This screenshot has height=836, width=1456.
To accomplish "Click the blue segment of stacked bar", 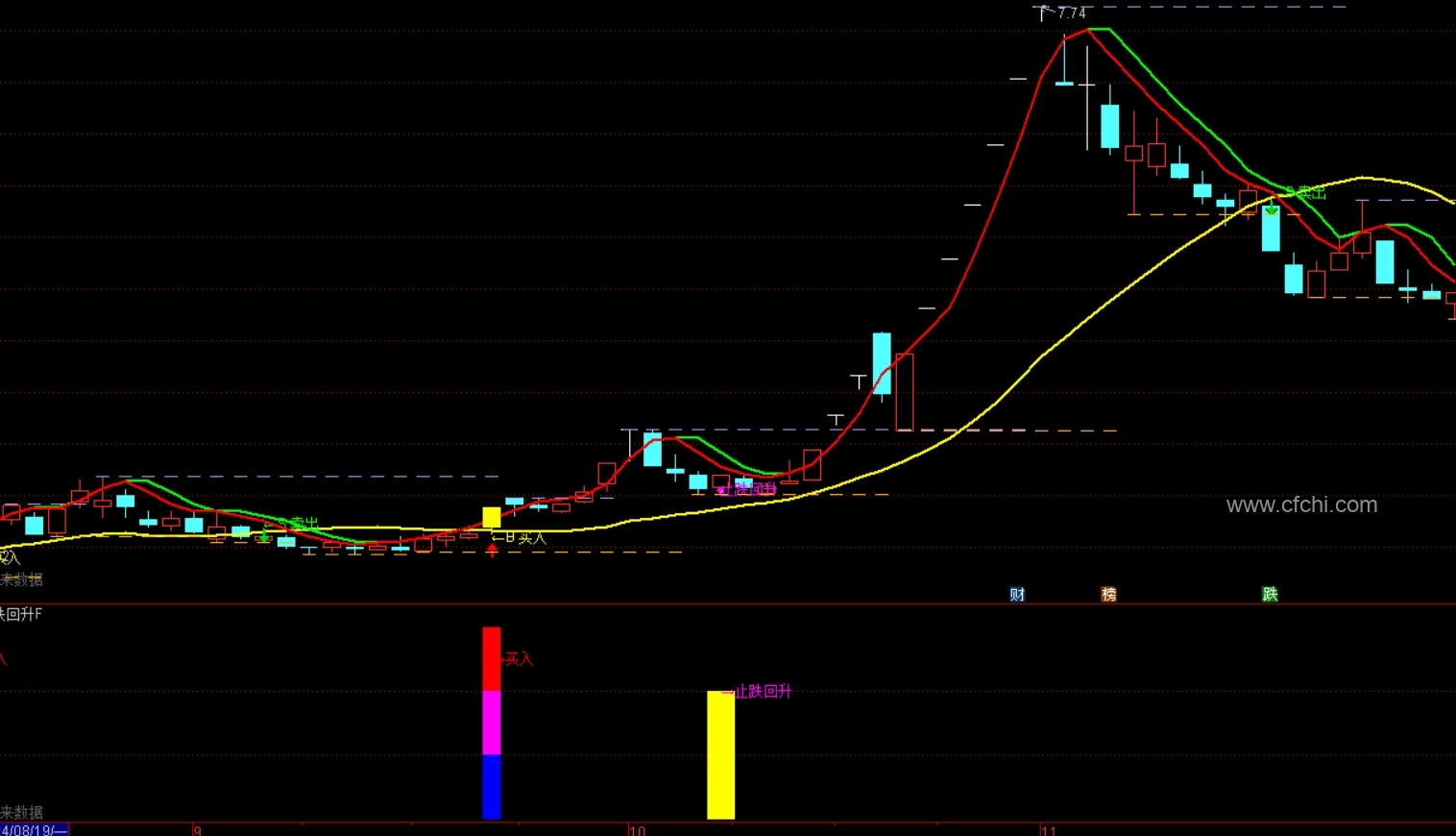I will tap(491, 786).
